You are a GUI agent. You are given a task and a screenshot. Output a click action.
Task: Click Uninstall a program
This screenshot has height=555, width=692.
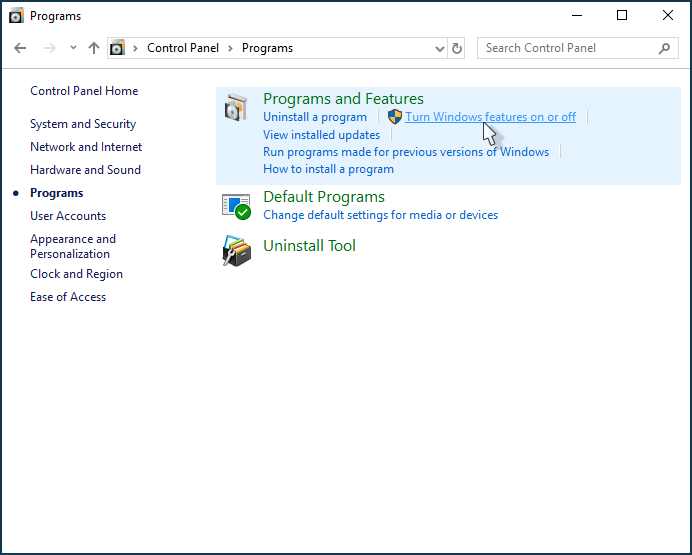[315, 117]
